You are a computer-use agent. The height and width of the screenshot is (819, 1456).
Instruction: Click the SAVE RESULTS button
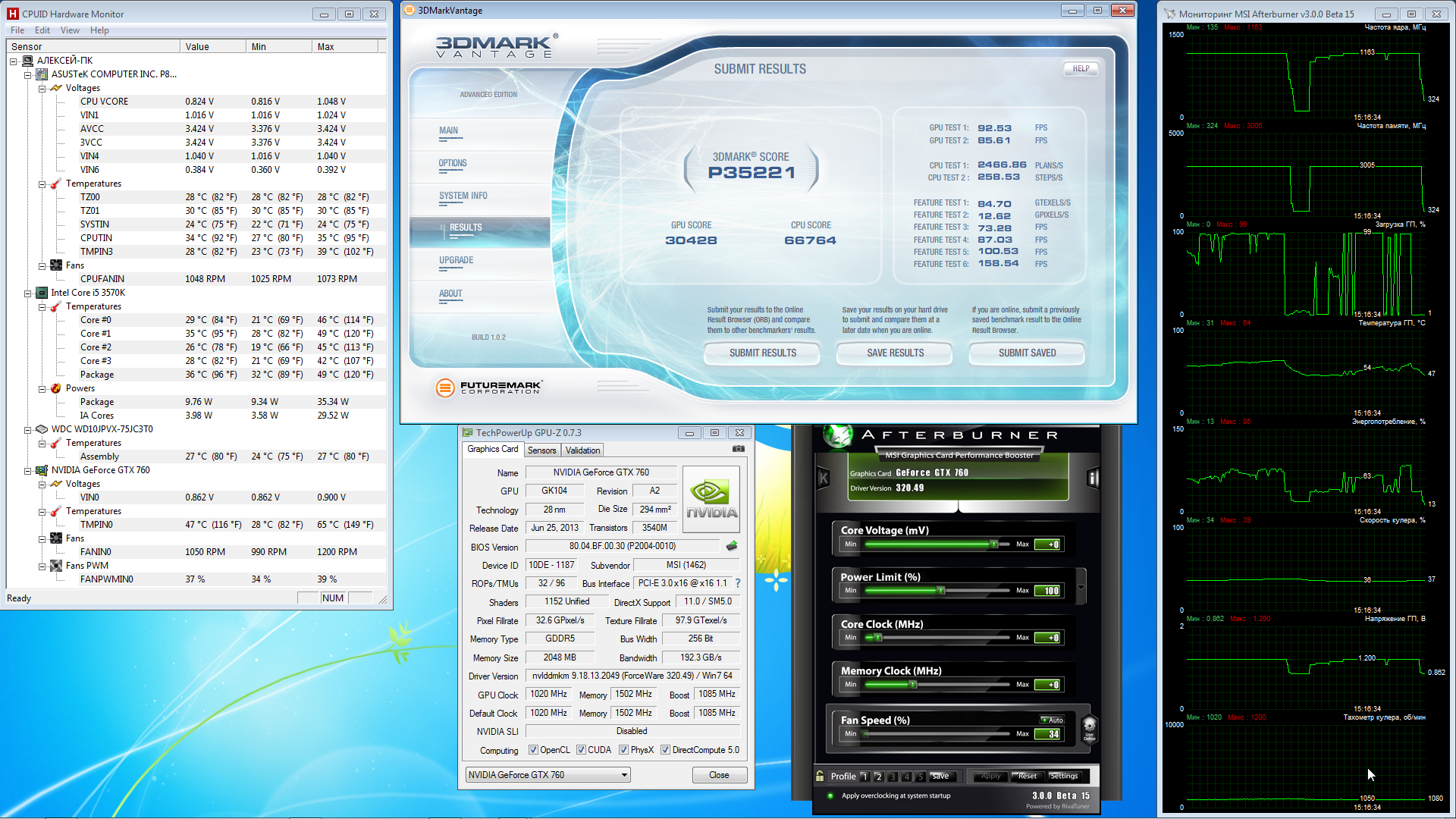(x=895, y=353)
